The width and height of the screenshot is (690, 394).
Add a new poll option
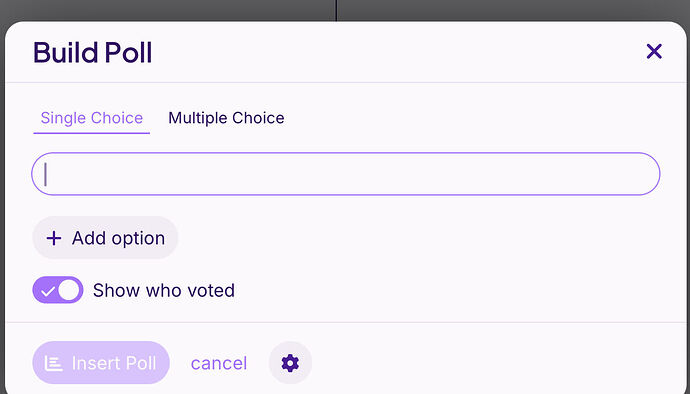105,238
